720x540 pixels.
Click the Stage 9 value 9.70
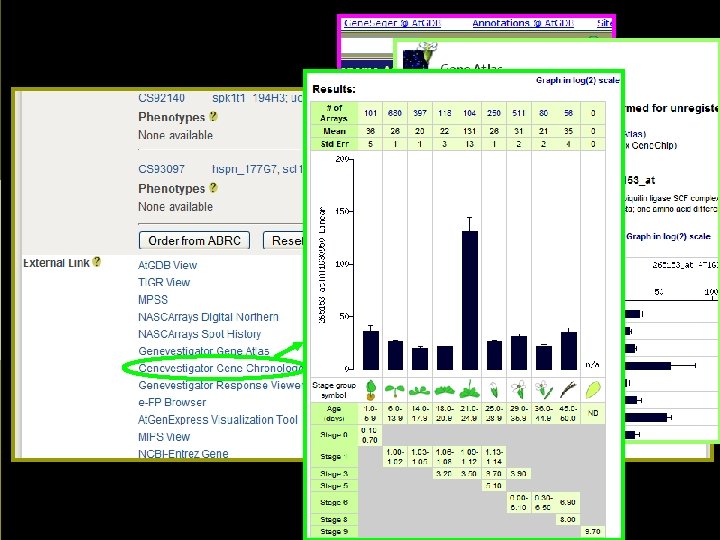[x=593, y=532]
